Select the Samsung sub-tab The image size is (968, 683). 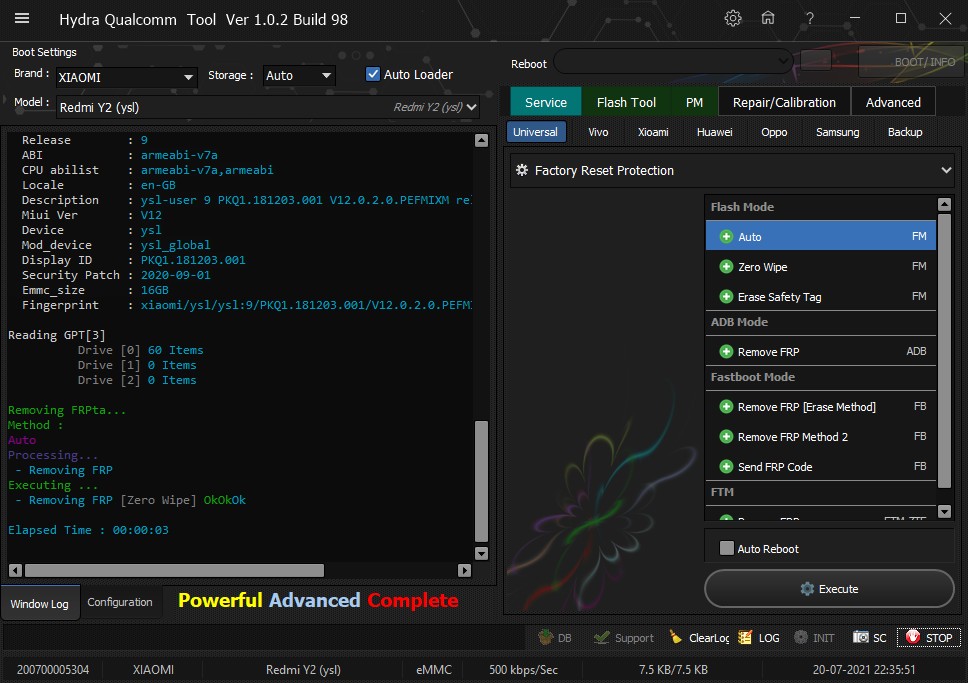[837, 132]
